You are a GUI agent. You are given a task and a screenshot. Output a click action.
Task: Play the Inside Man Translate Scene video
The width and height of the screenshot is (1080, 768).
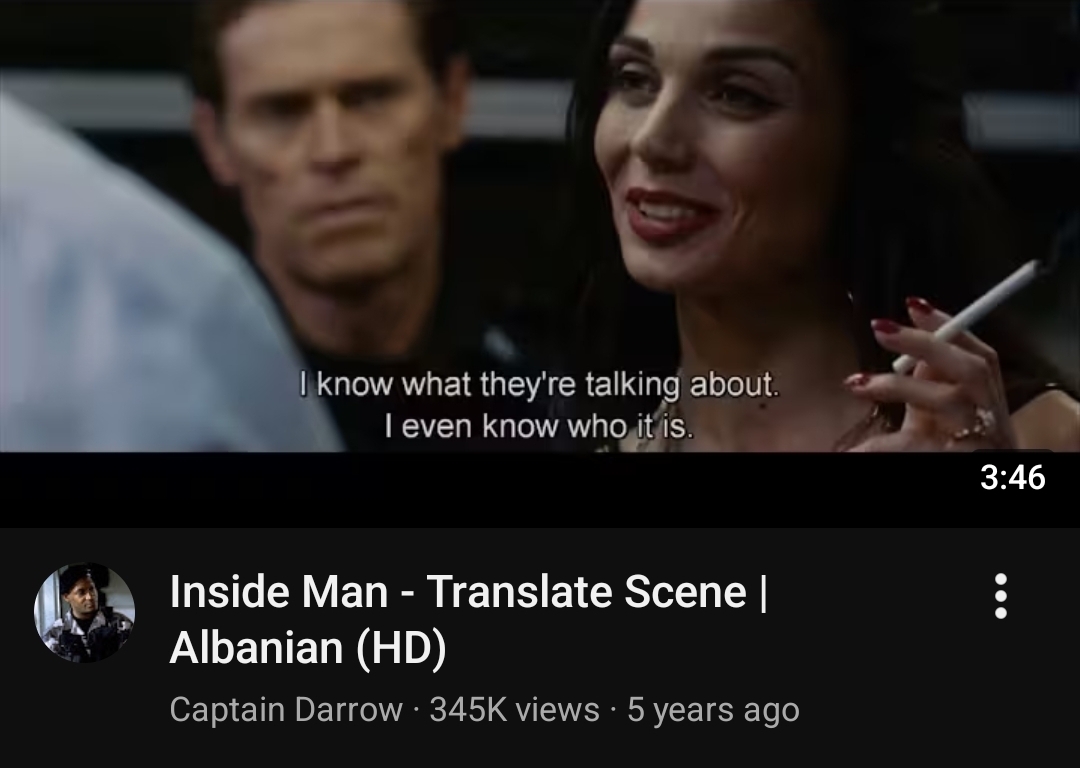540,262
